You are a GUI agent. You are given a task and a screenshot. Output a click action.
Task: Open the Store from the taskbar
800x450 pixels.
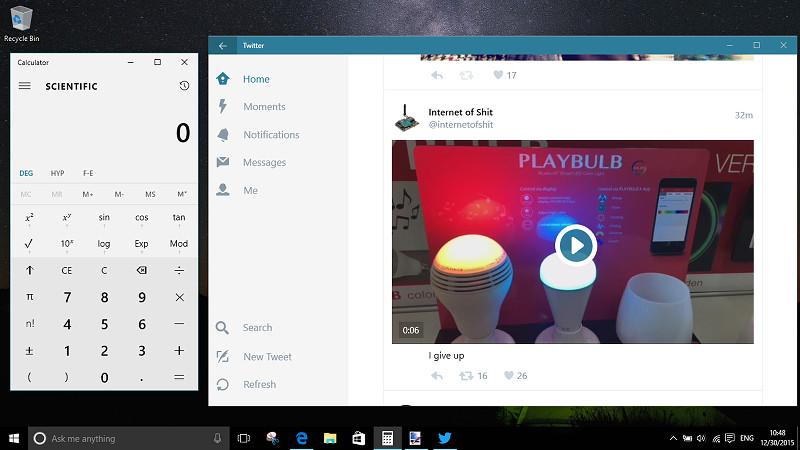point(359,438)
